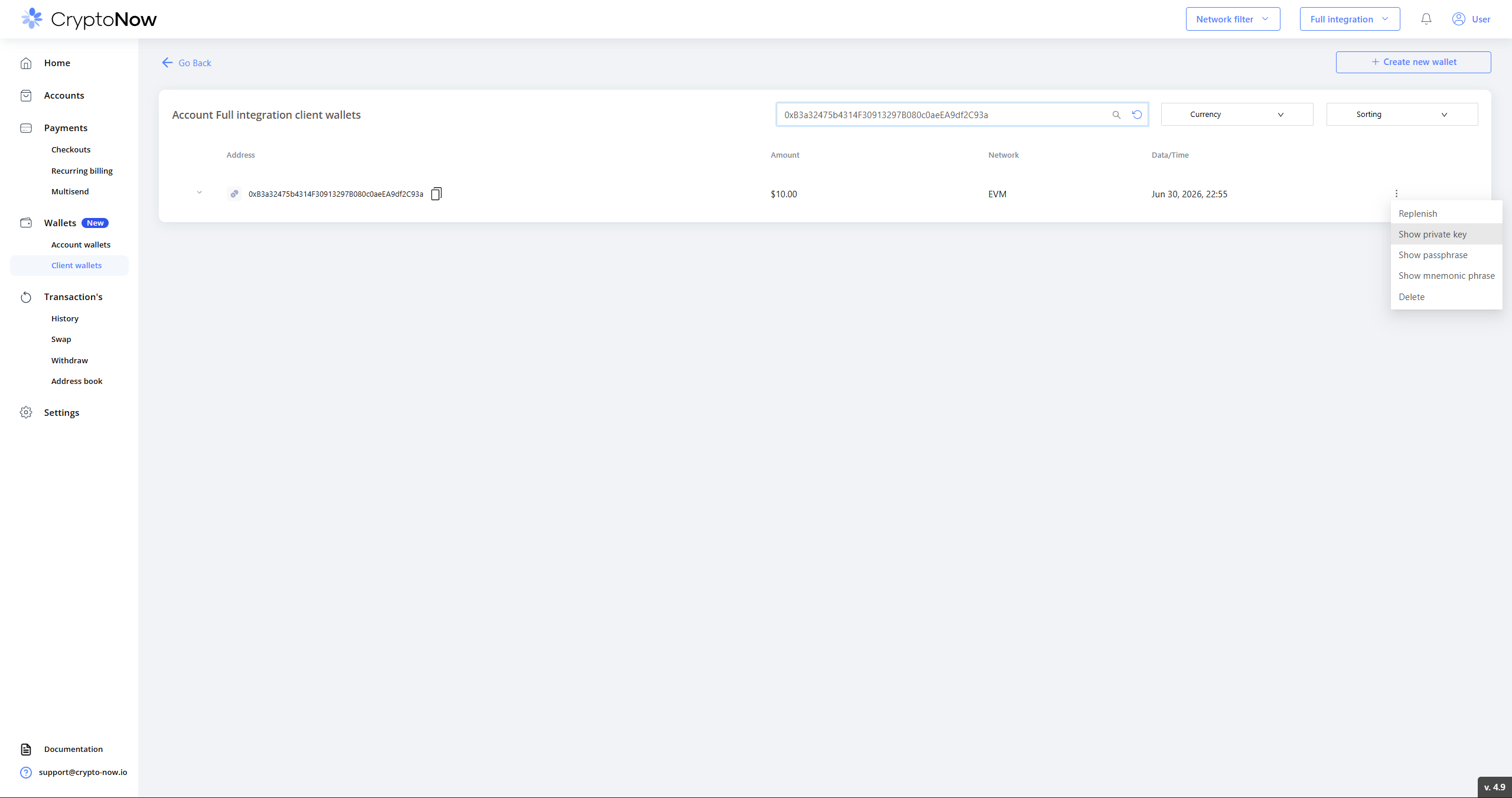
Task: Click the wallet chain link icon
Action: point(234,194)
